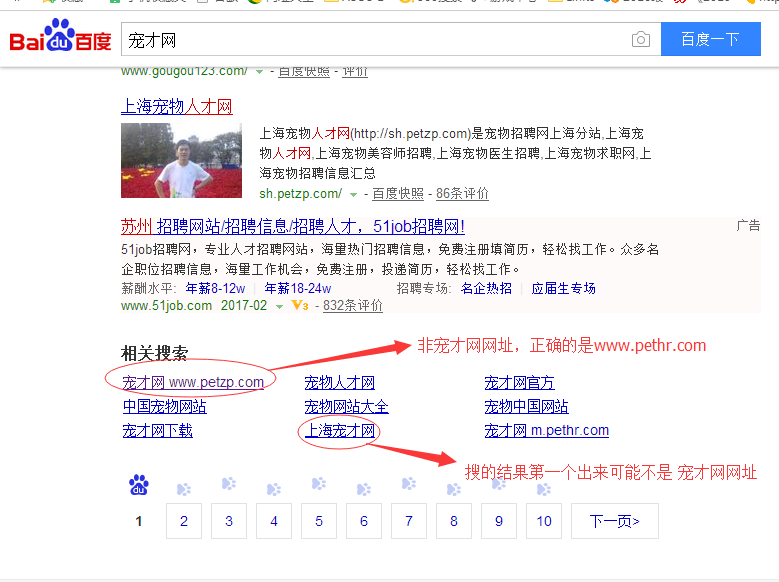
Task: Click the www.51job.com green URL
Action: pyautogui.click(x=166, y=305)
